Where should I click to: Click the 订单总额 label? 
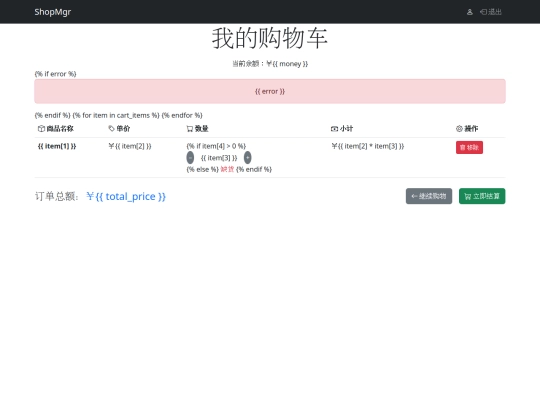pos(57,196)
